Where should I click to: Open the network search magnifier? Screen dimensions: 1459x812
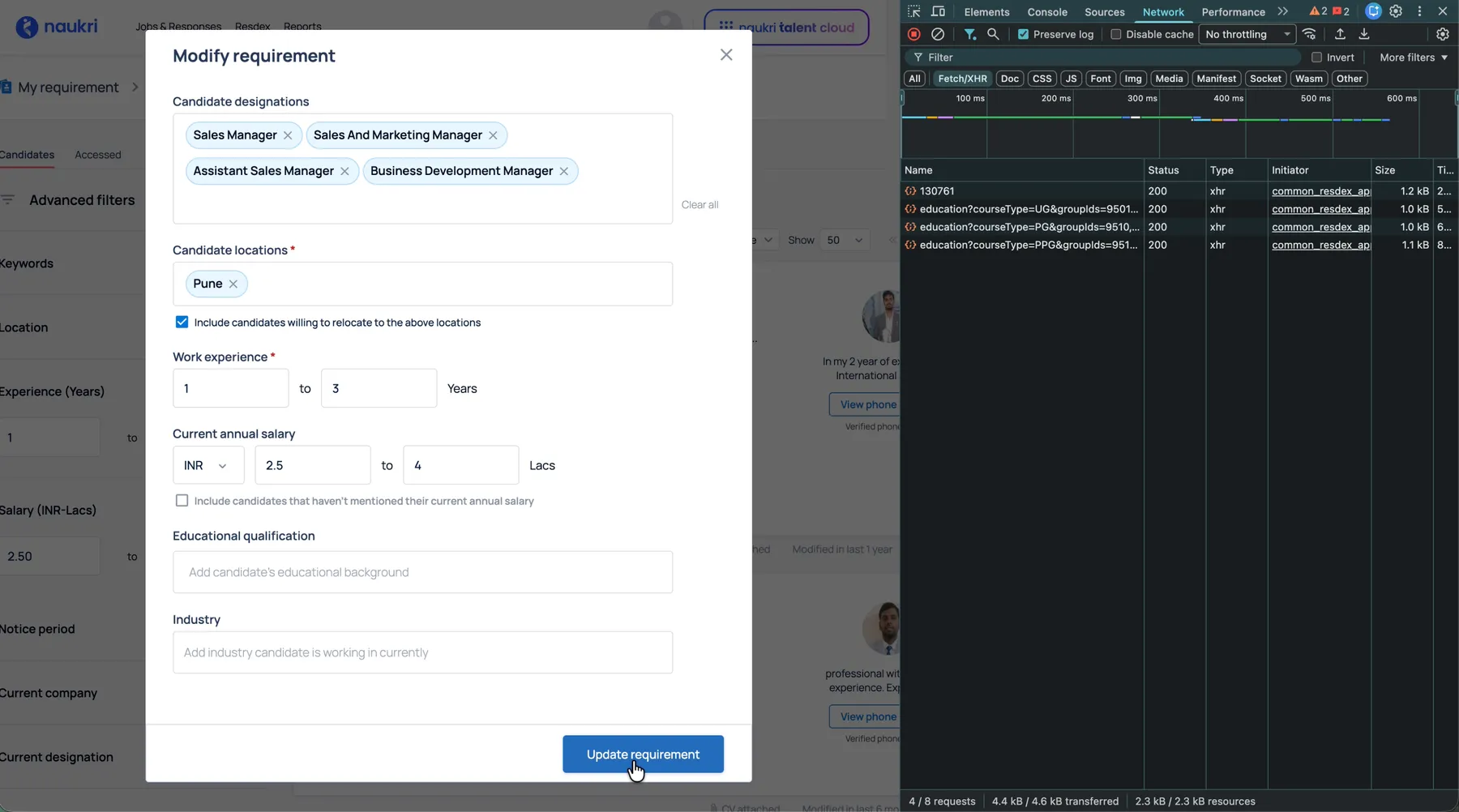tap(993, 34)
